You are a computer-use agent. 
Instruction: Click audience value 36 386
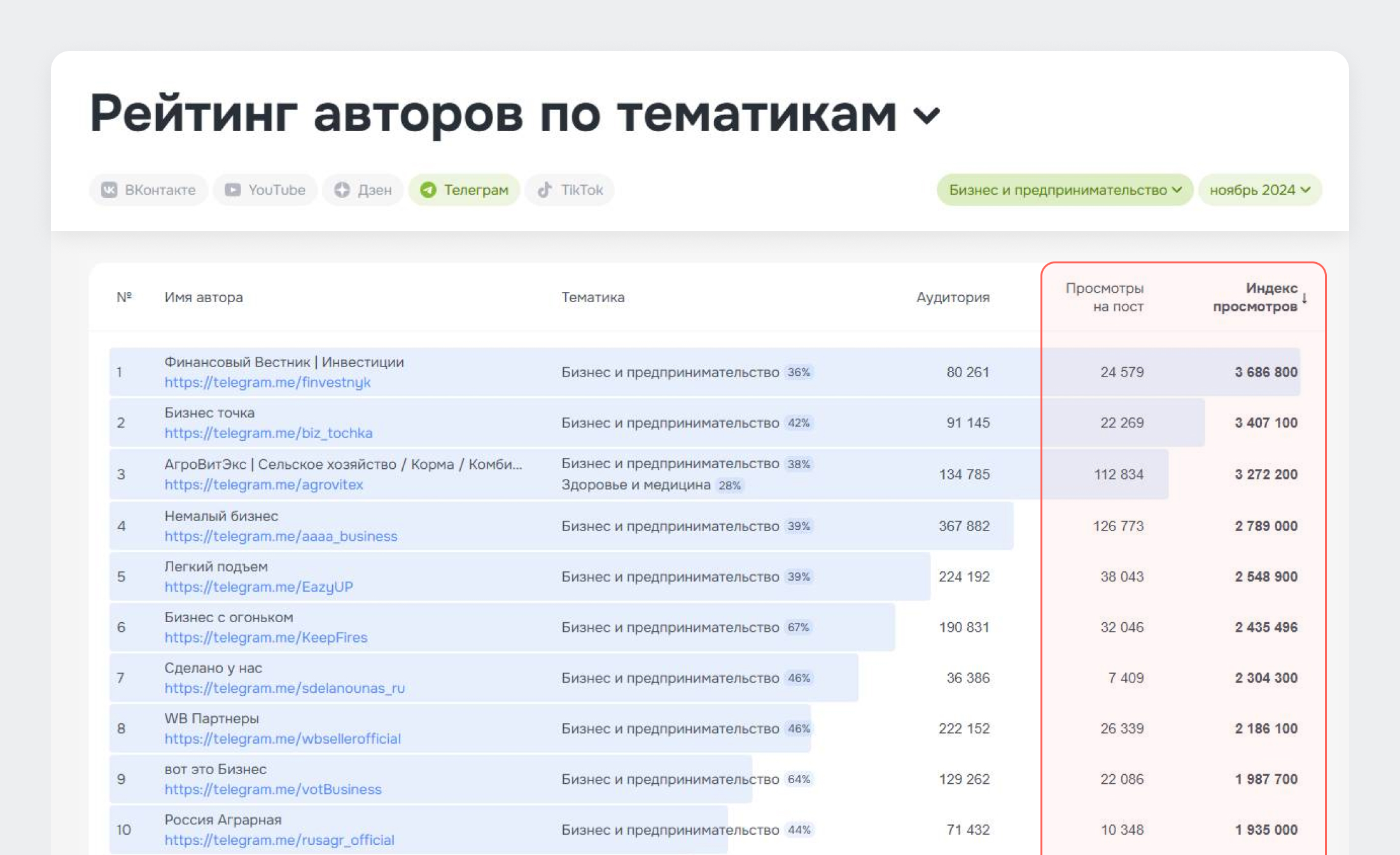968,678
